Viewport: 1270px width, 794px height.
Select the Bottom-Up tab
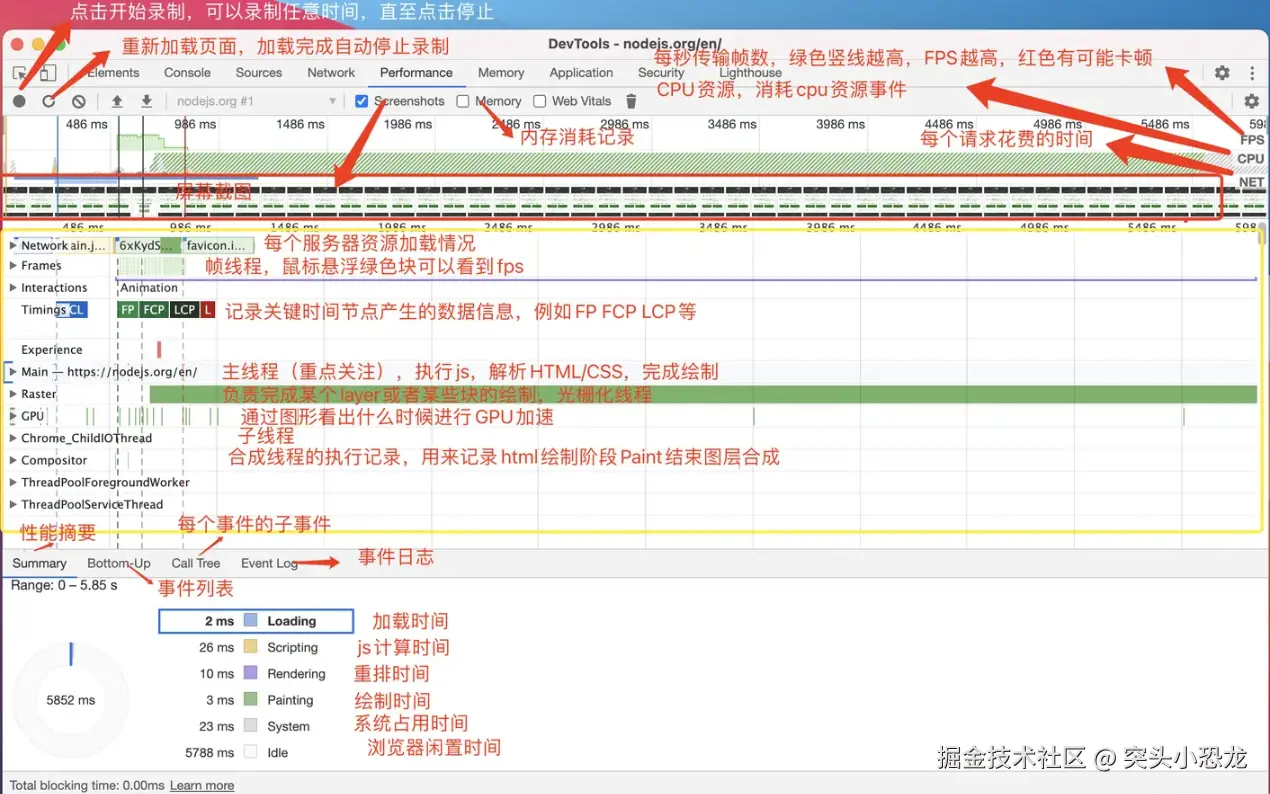(x=119, y=564)
